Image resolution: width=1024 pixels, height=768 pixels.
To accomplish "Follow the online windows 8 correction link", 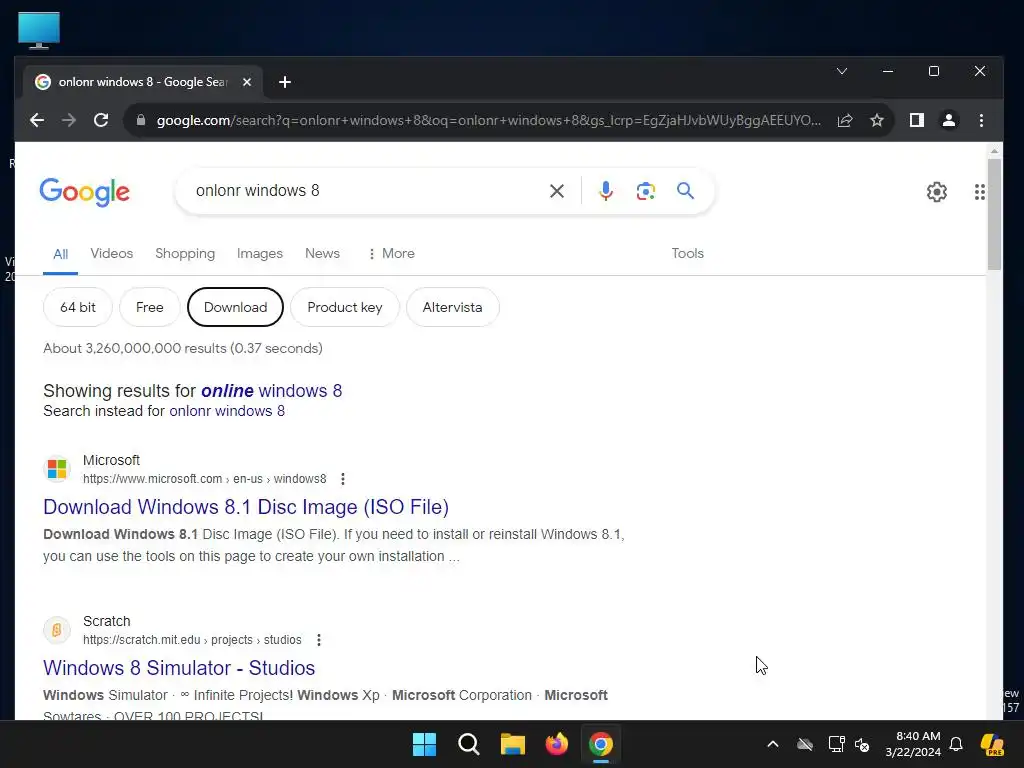I will coord(272,391).
